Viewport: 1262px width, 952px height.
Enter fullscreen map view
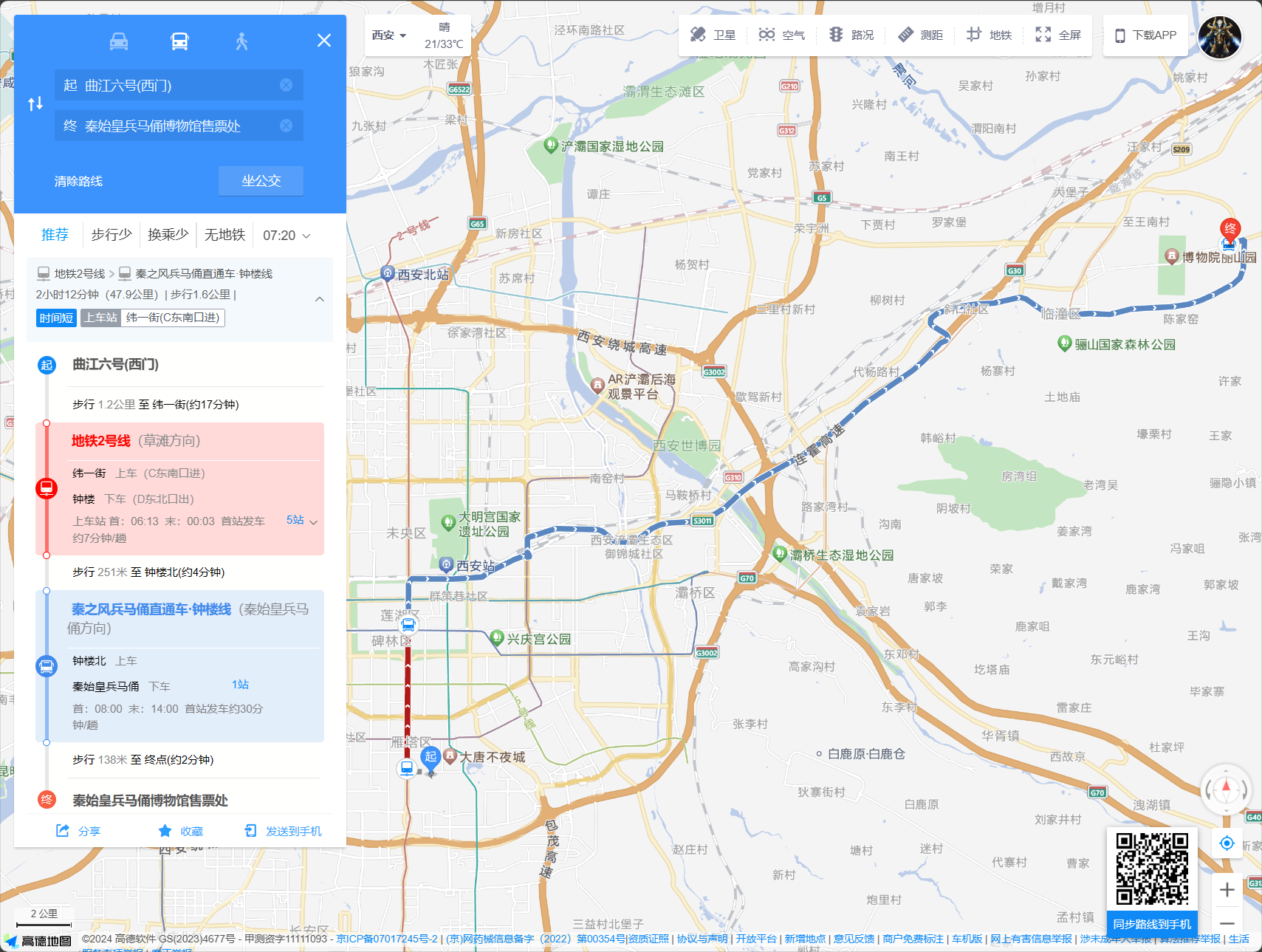[x=1058, y=35]
